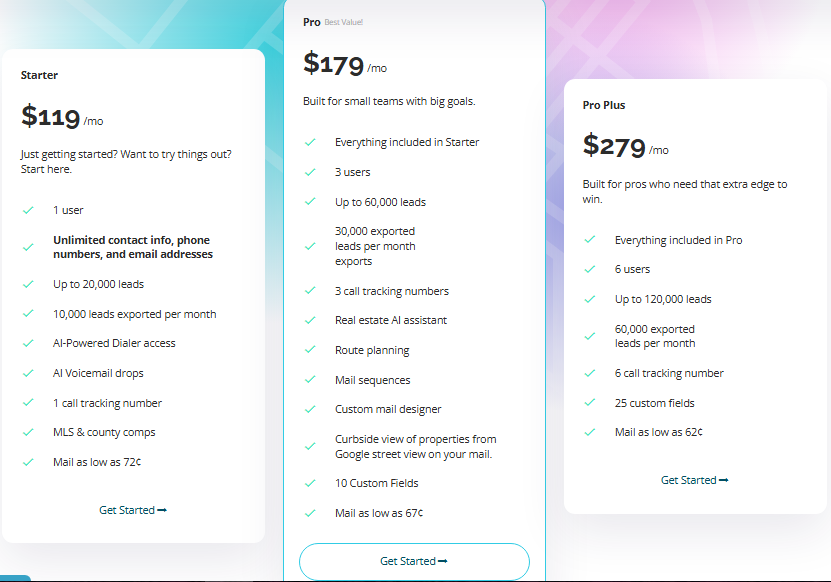Click checkmark icon beside "1 user"
The image size is (831, 582).
click(27, 211)
